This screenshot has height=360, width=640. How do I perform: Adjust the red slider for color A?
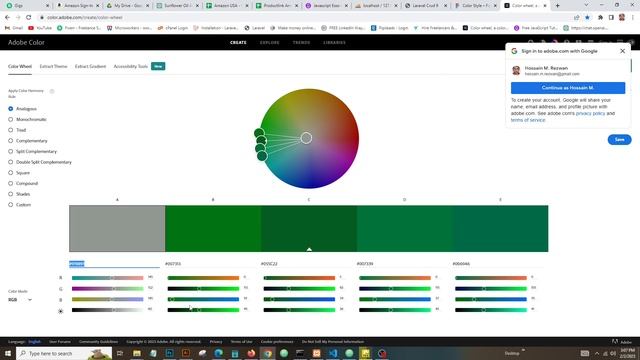click(x=108, y=278)
